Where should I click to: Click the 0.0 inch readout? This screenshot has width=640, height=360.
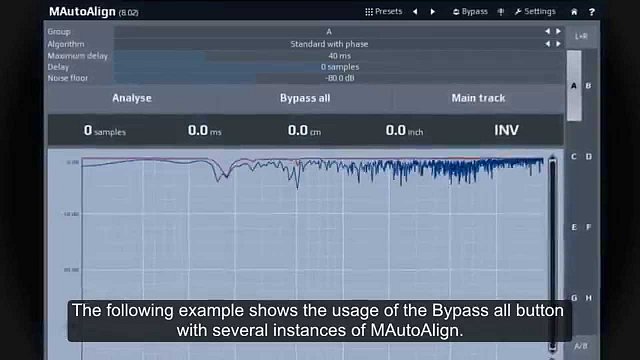(404, 131)
